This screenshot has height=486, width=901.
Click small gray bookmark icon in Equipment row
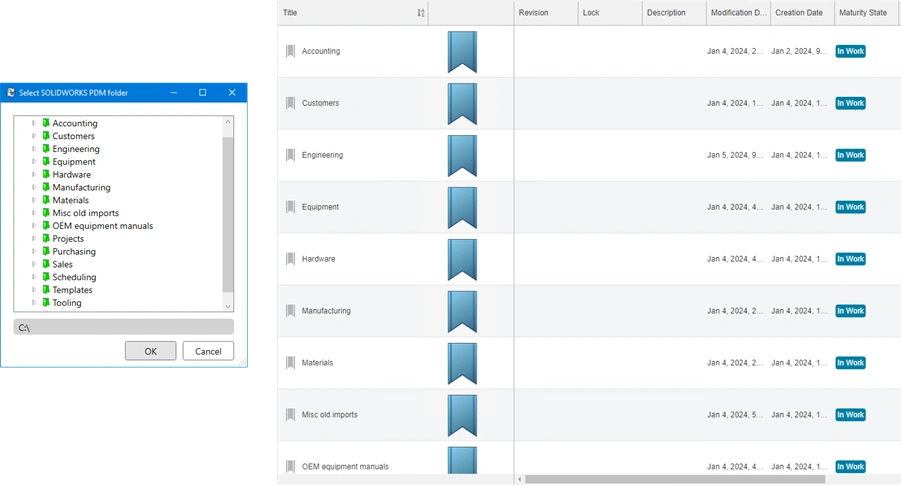290,207
